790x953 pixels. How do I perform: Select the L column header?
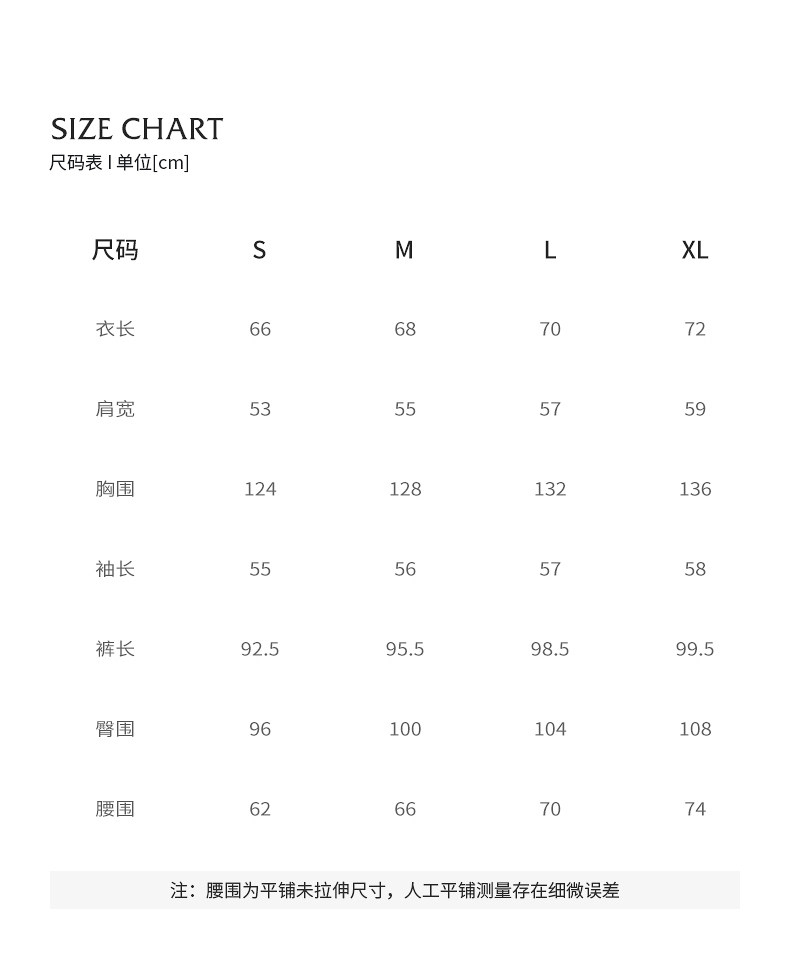[550, 250]
